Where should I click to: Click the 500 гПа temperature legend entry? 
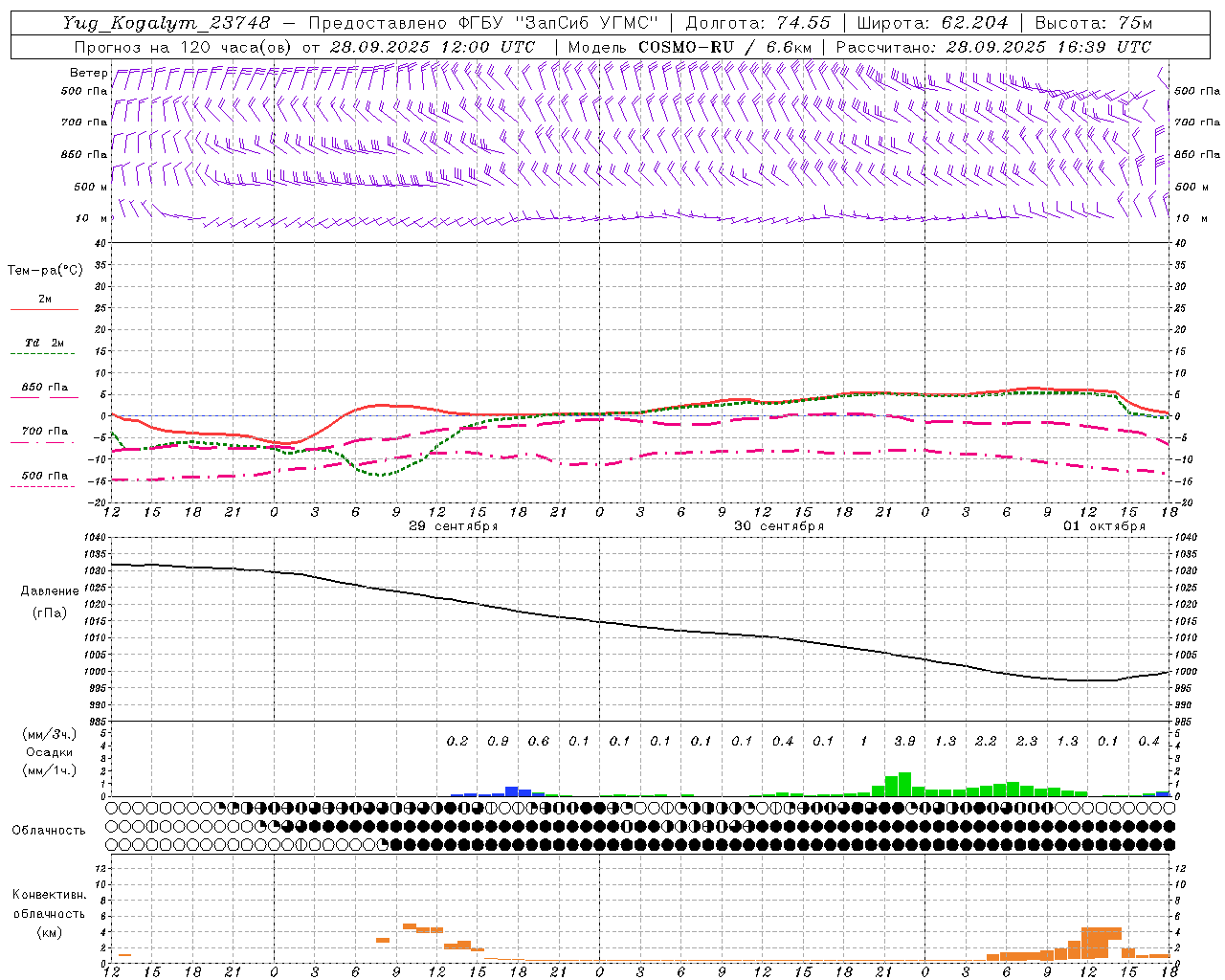click(x=44, y=476)
